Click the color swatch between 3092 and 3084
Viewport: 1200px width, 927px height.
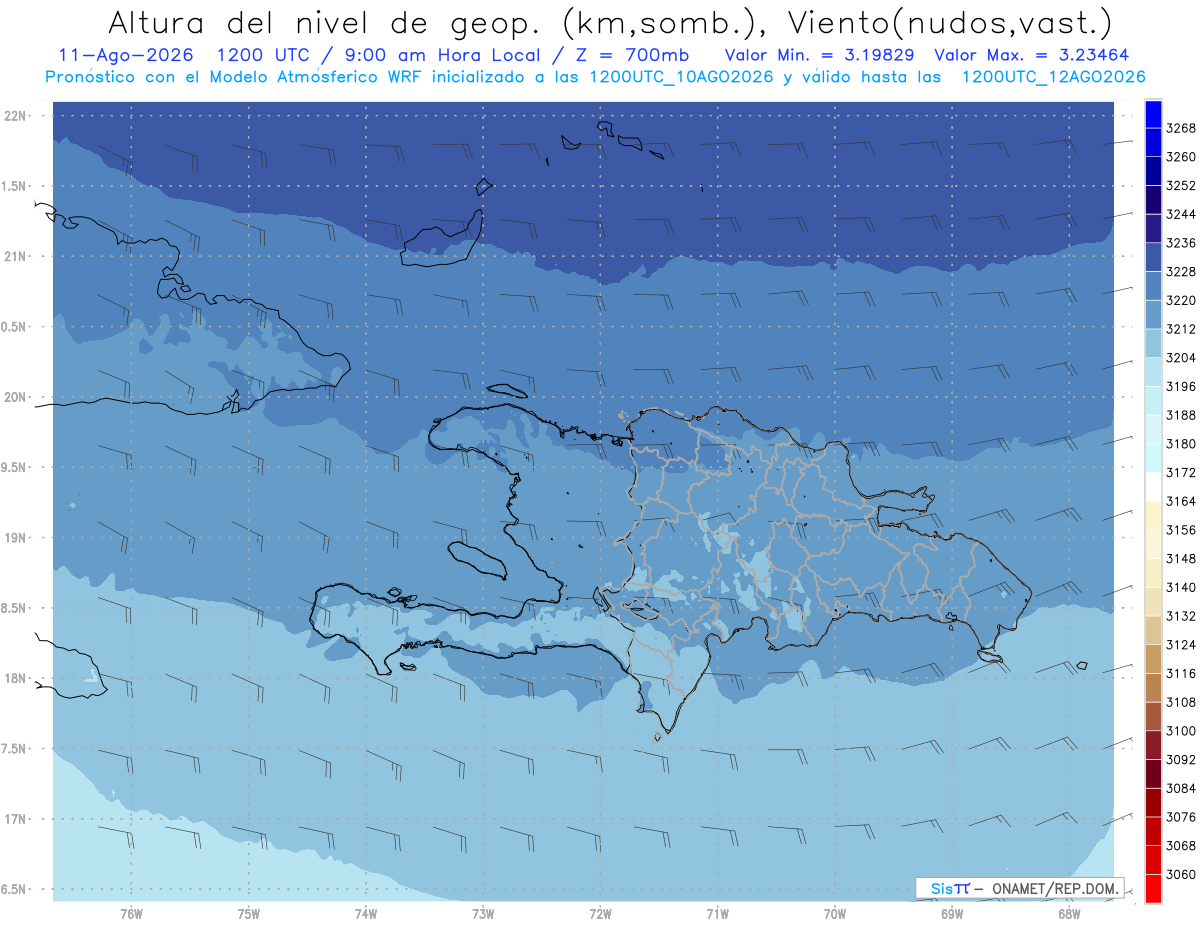click(x=1153, y=774)
